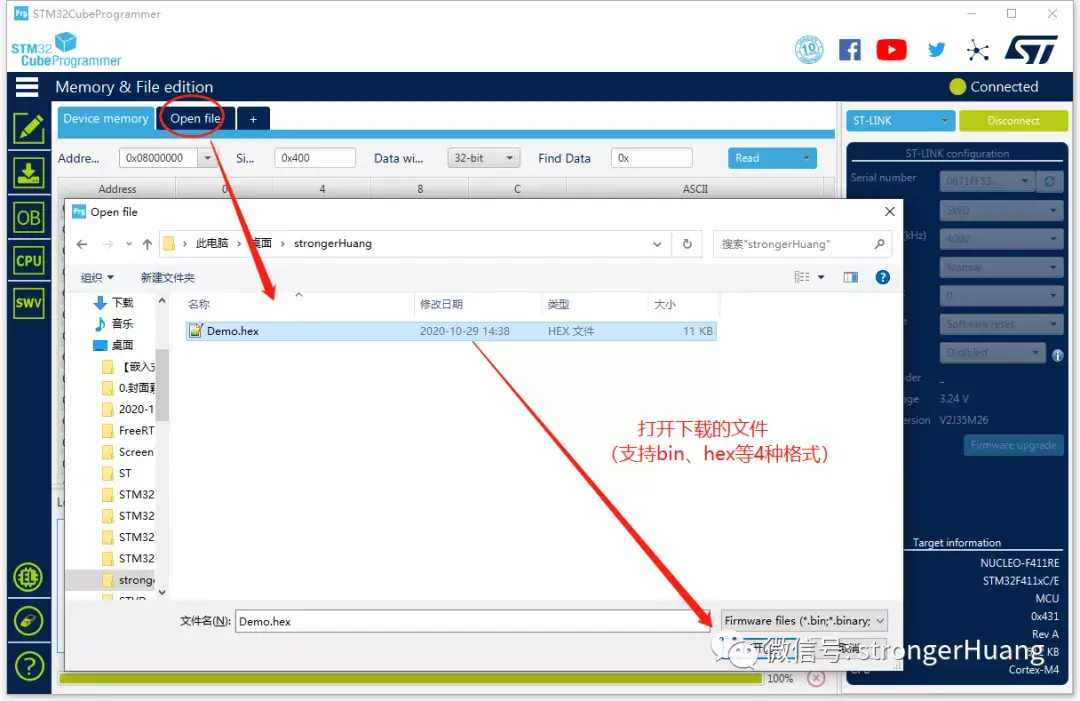Toggle the preview pane icon in dialog
Viewport: 1080px width, 701px height.
pyautogui.click(x=851, y=277)
